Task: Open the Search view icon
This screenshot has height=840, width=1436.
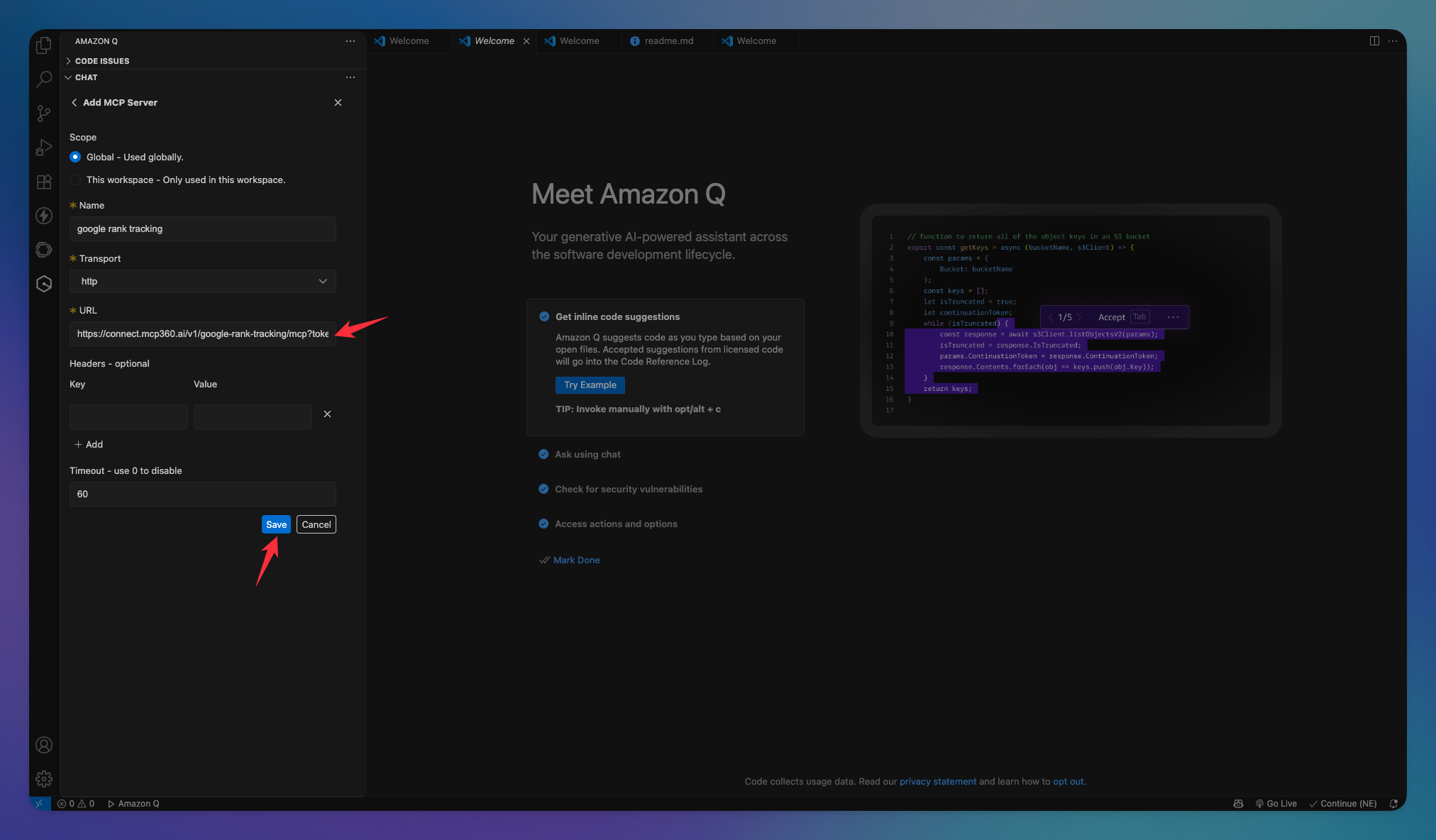Action: click(44, 79)
